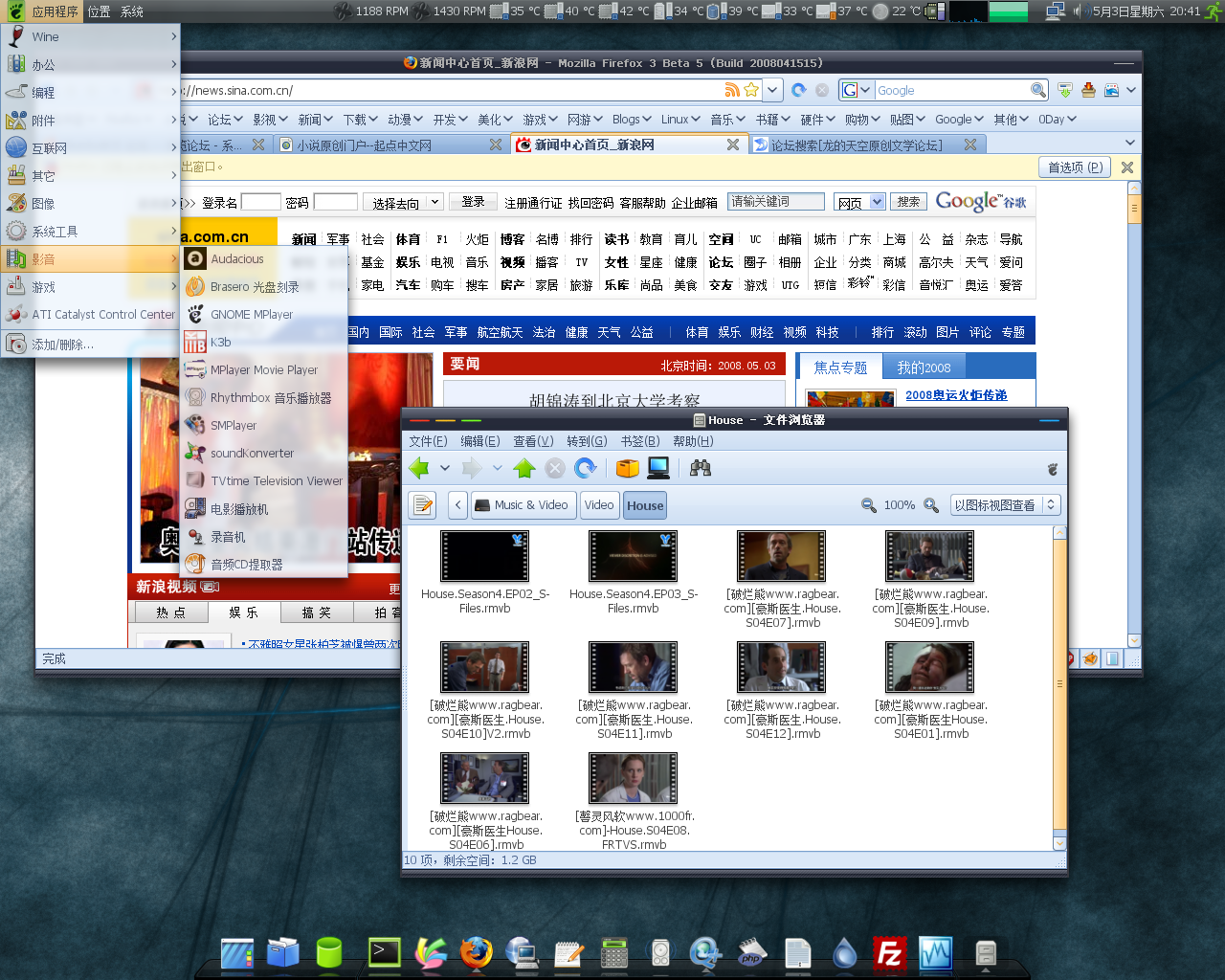The height and width of the screenshot is (980, 1225).
Task: Click Music & Video path button
Action: point(523,505)
